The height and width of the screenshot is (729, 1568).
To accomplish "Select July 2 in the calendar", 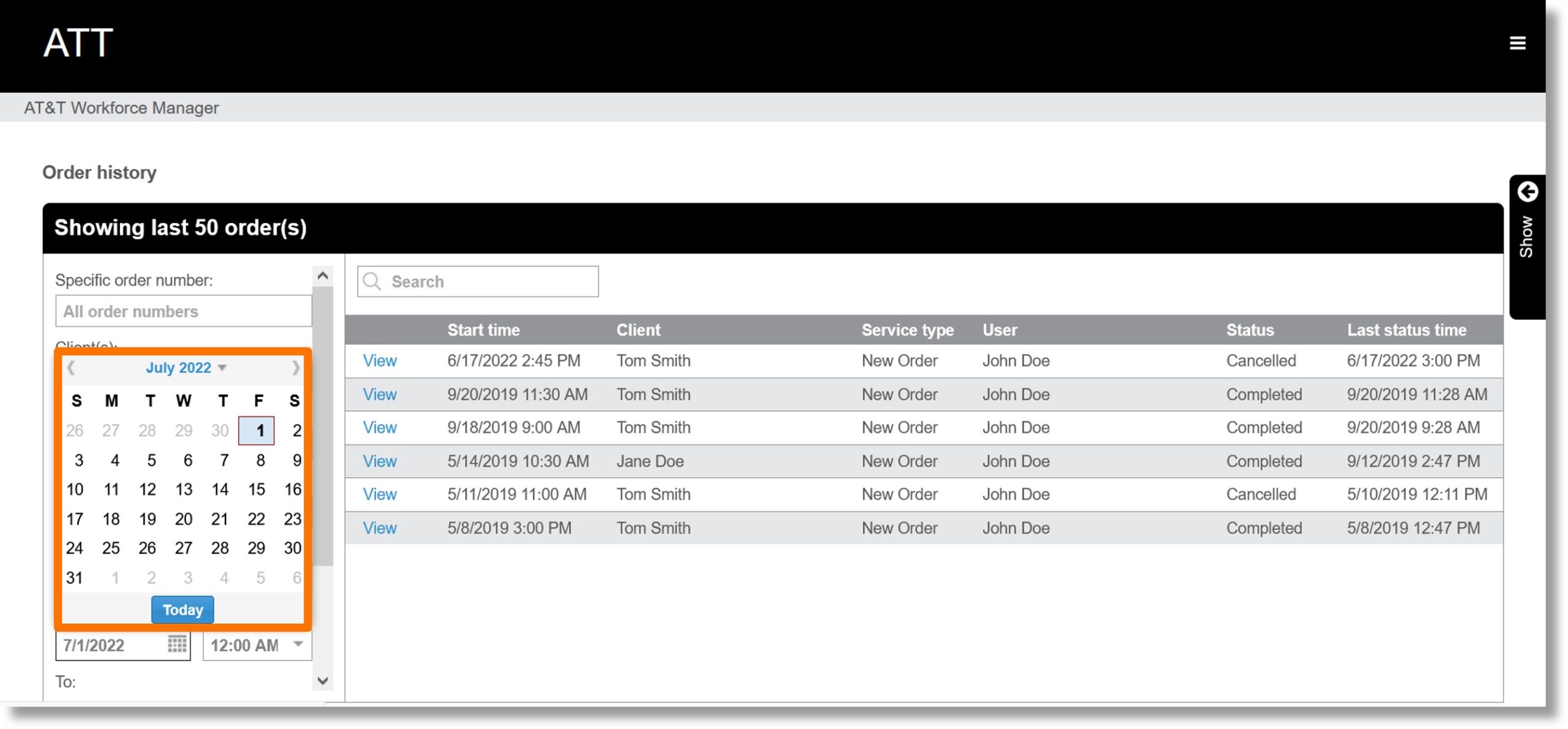I will 296,431.
